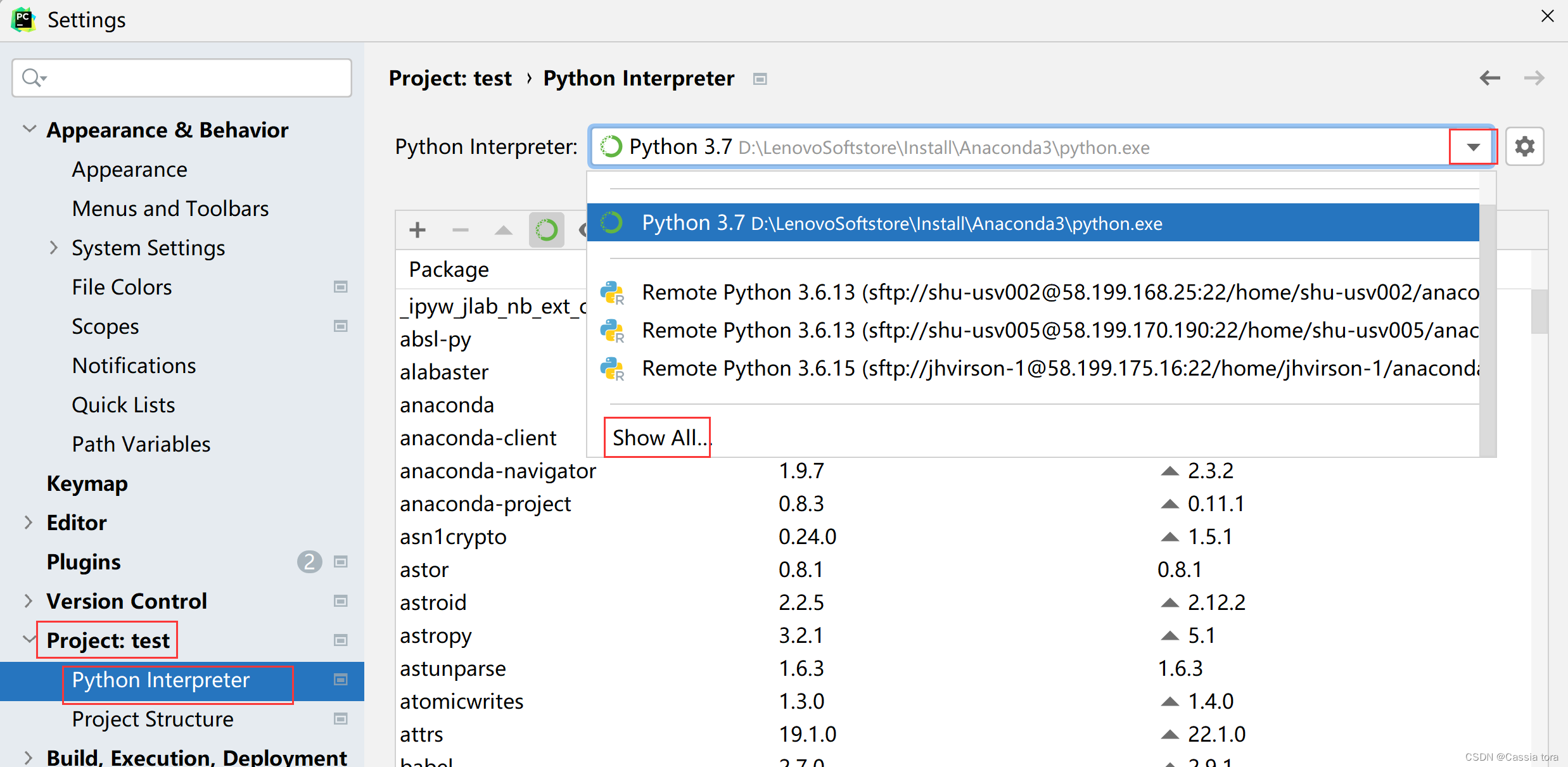Click Project: test breadcrumb
This screenshot has width=1568, height=767.
[450, 78]
